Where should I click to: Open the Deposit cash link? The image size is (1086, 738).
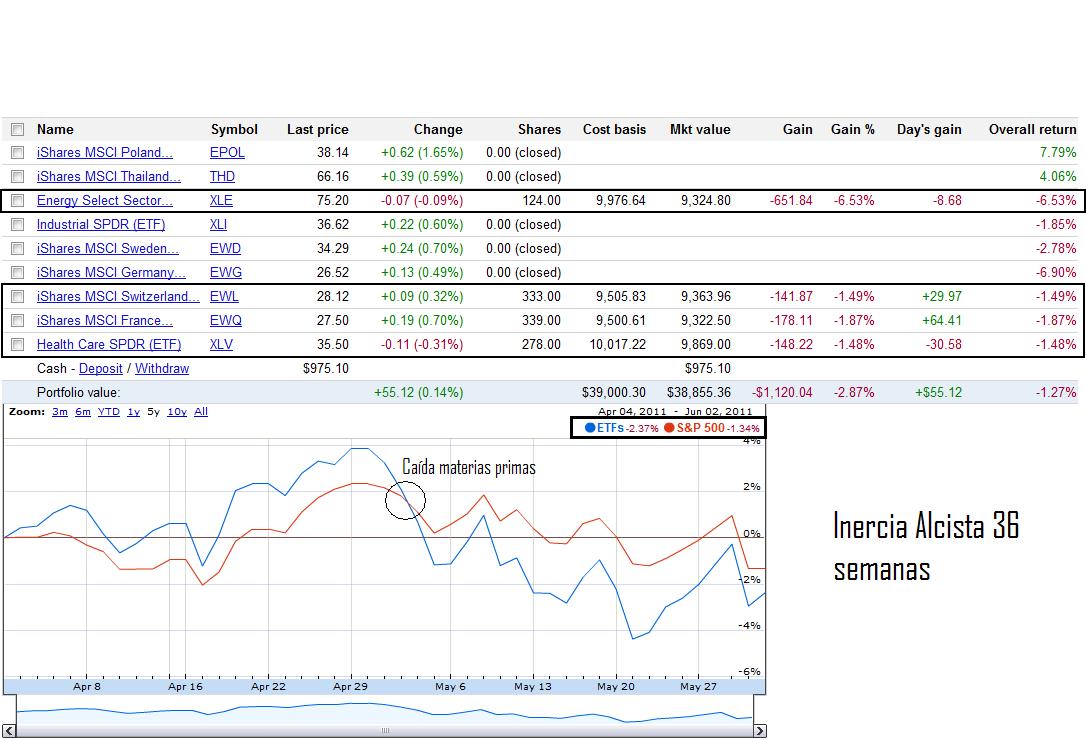click(101, 369)
